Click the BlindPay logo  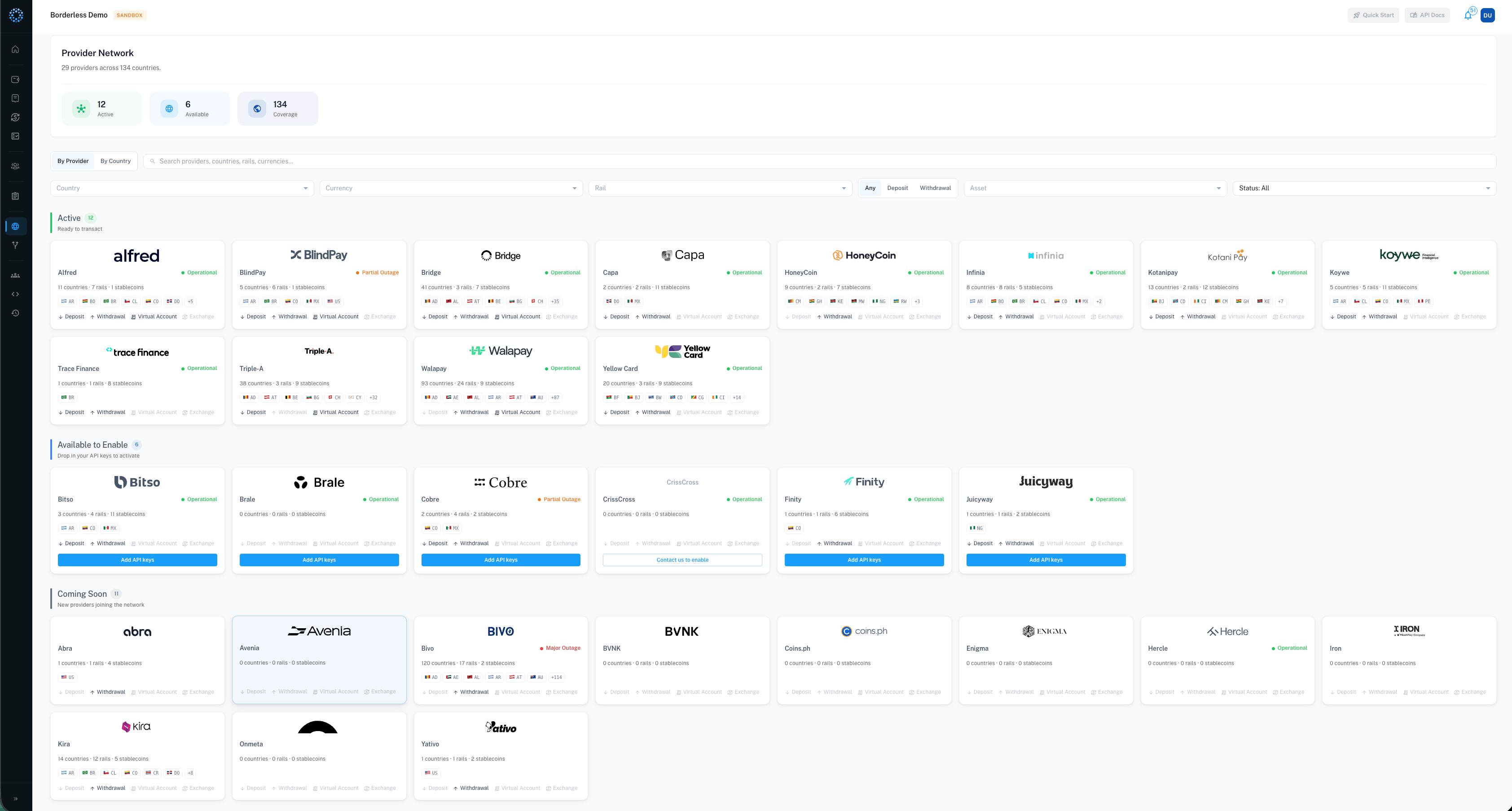(319, 255)
